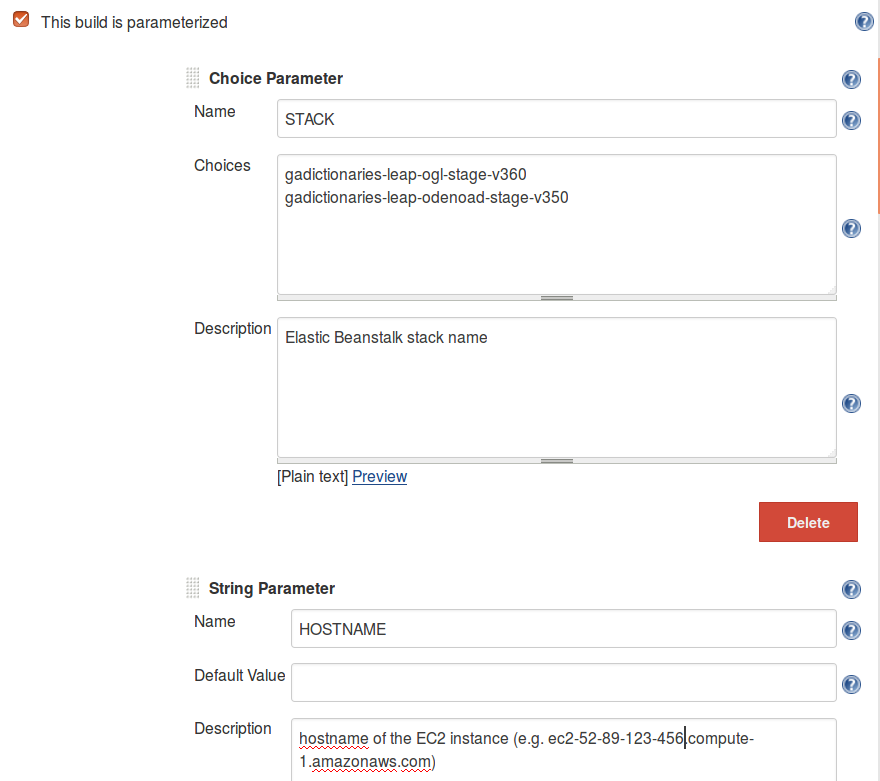This screenshot has height=781, width=880.
Task: Open help for parameterized build option
Action: tap(865, 22)
